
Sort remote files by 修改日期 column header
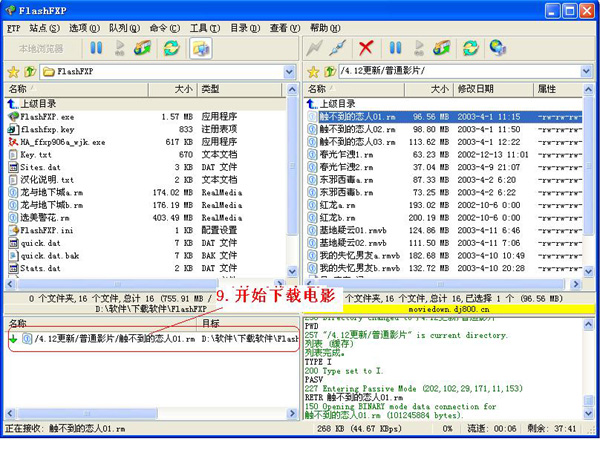point(475,89)
